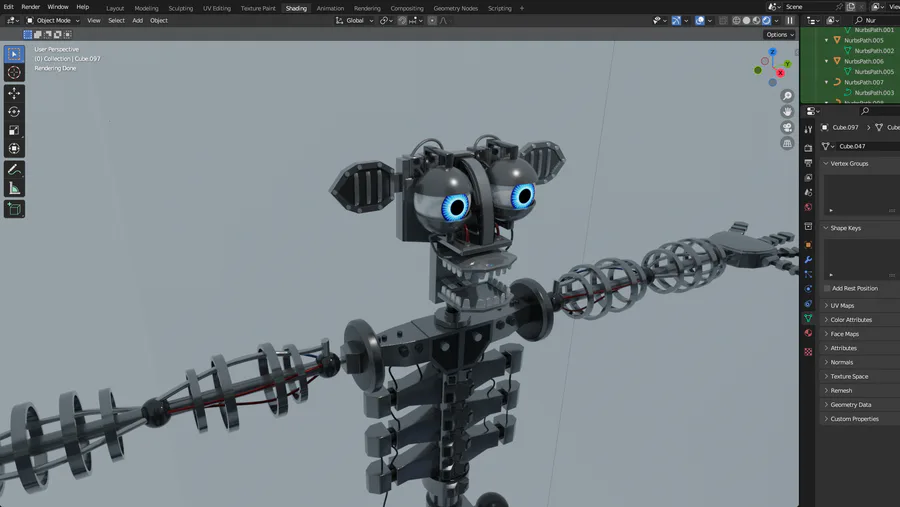The image size is (900, 507).
Task: Open the Object properties orange square tab
Action: click(808, 245)
